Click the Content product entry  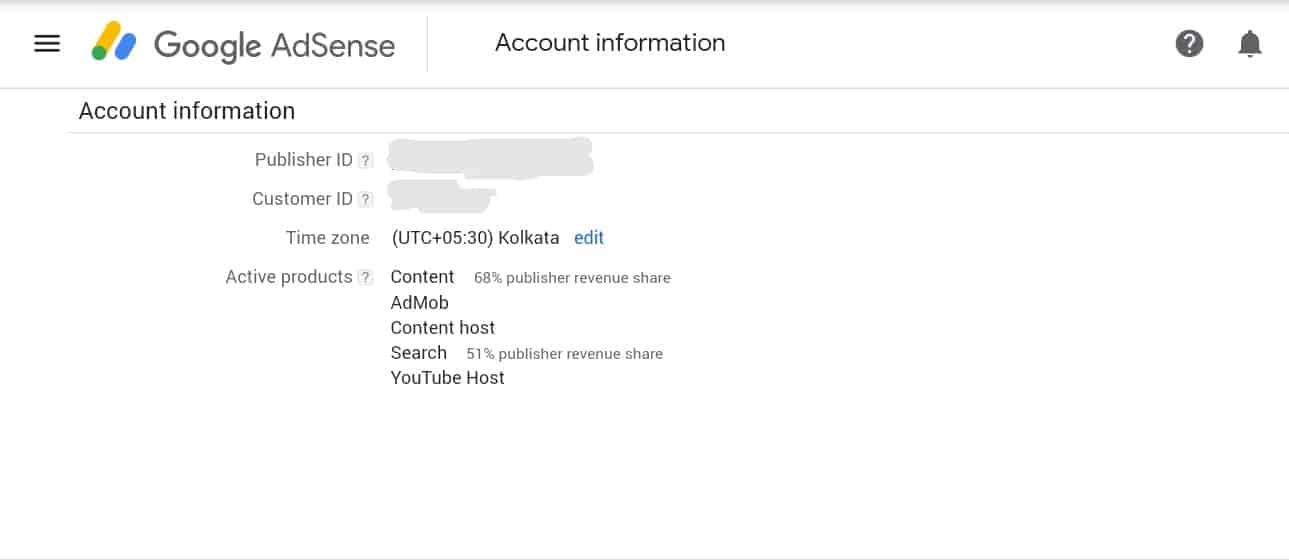click(422, 277)
